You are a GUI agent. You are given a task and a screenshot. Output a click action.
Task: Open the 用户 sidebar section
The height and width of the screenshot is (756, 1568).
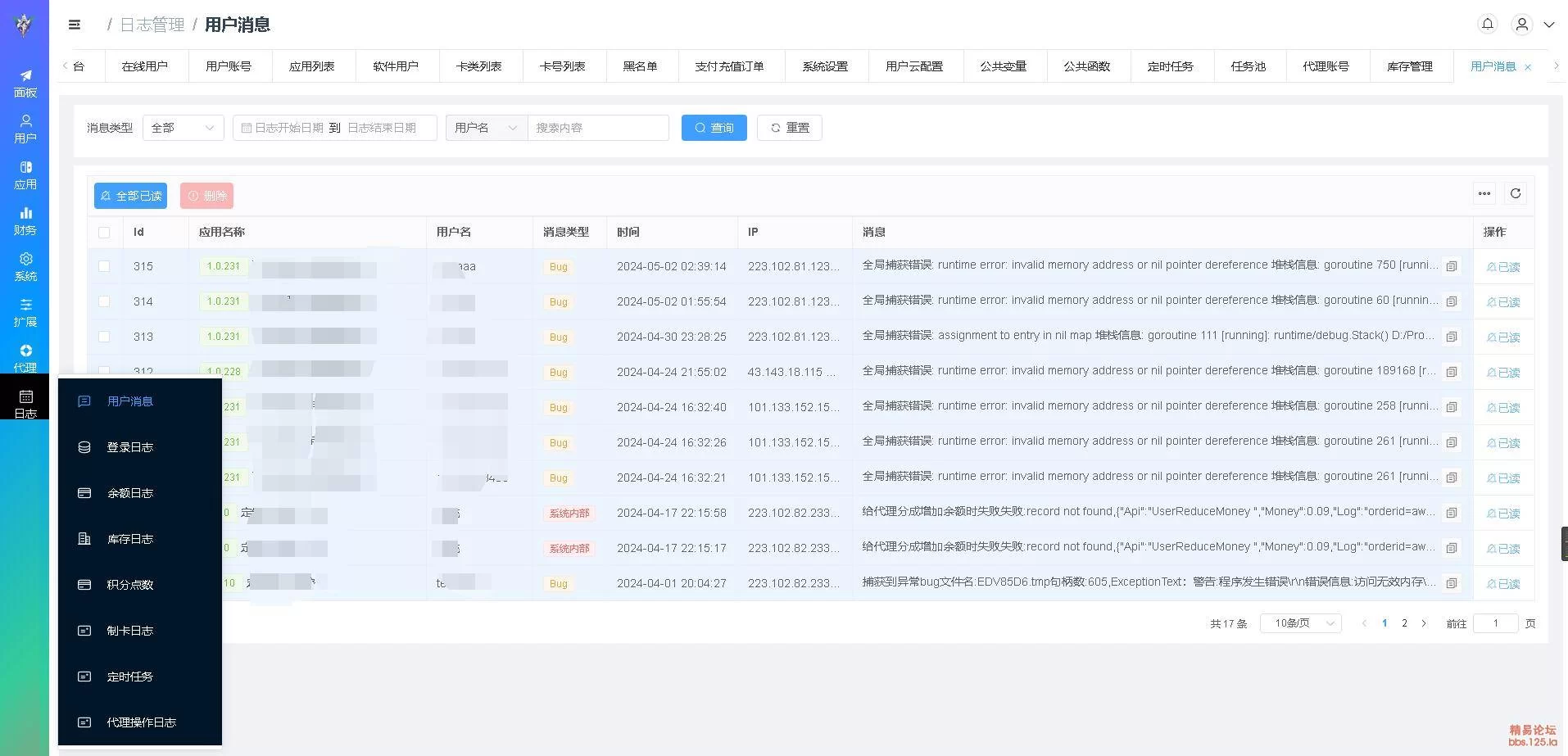coord(25,129)
